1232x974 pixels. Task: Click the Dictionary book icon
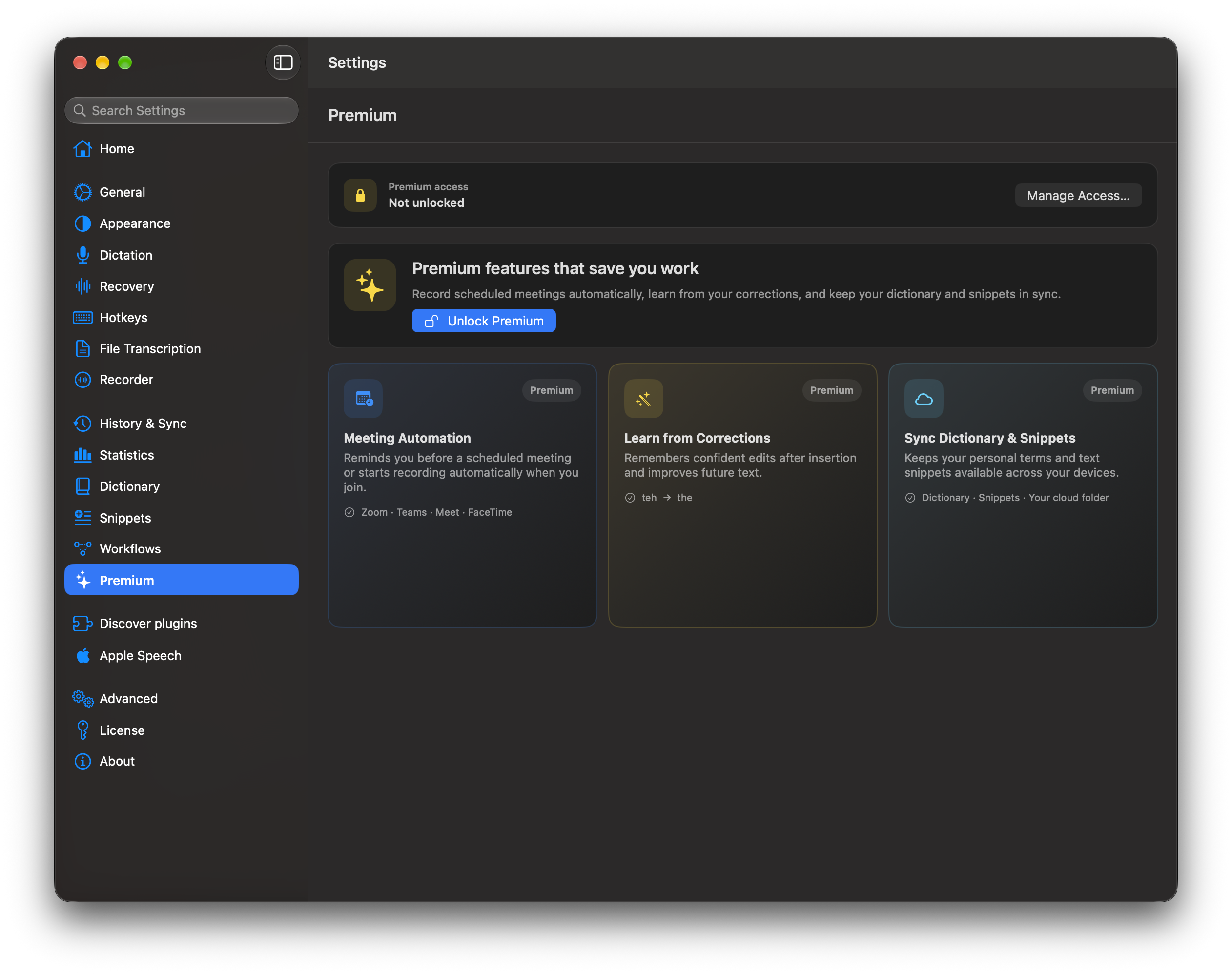(x=82, y=487)
